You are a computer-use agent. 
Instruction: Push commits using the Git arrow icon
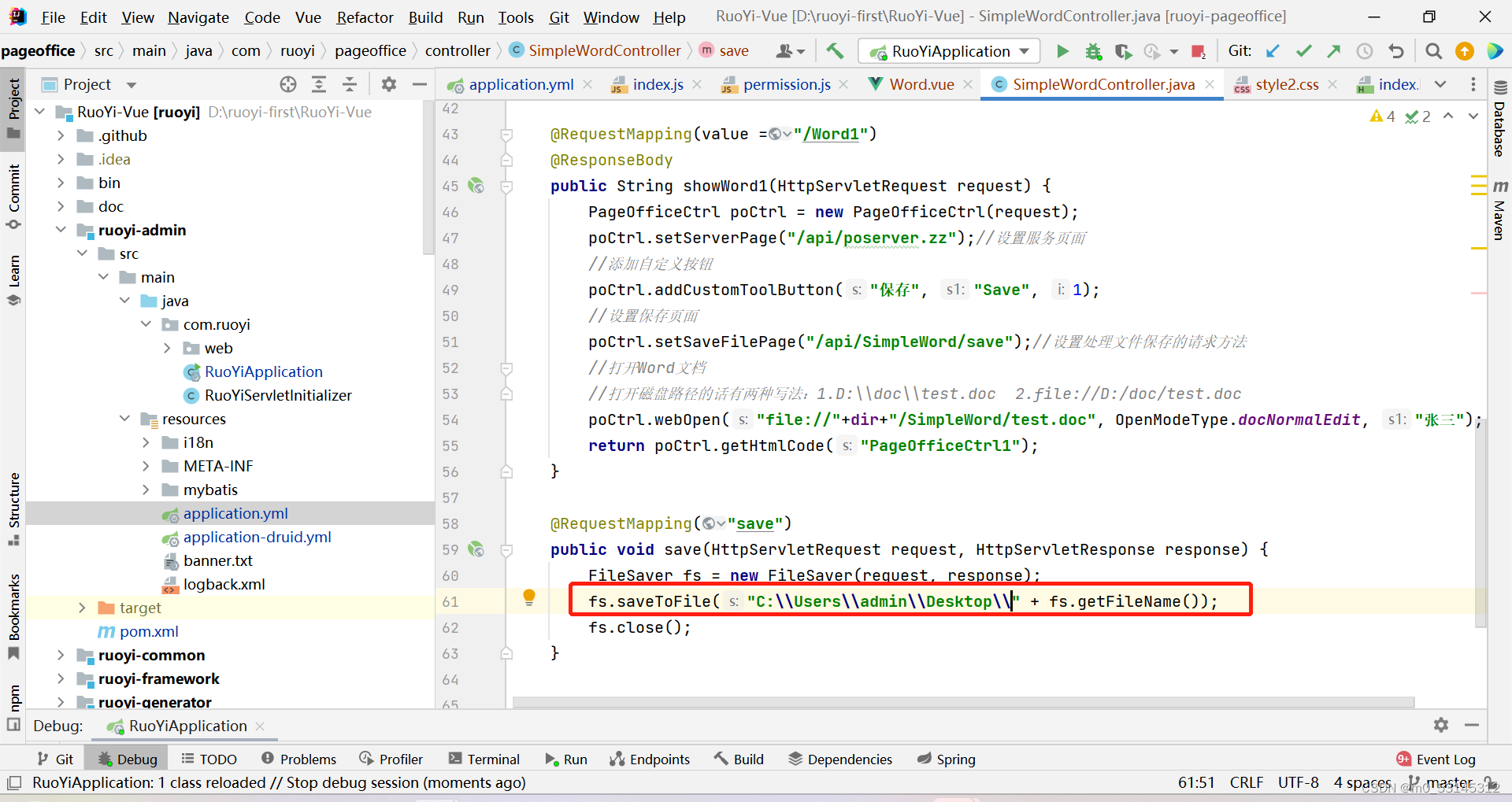click(x=1333, y=50)
